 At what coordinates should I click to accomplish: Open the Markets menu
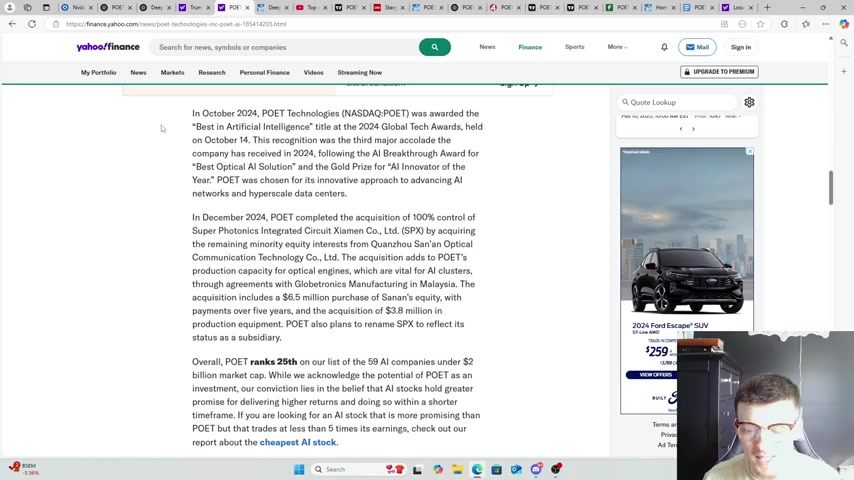(x=172, y=72)
